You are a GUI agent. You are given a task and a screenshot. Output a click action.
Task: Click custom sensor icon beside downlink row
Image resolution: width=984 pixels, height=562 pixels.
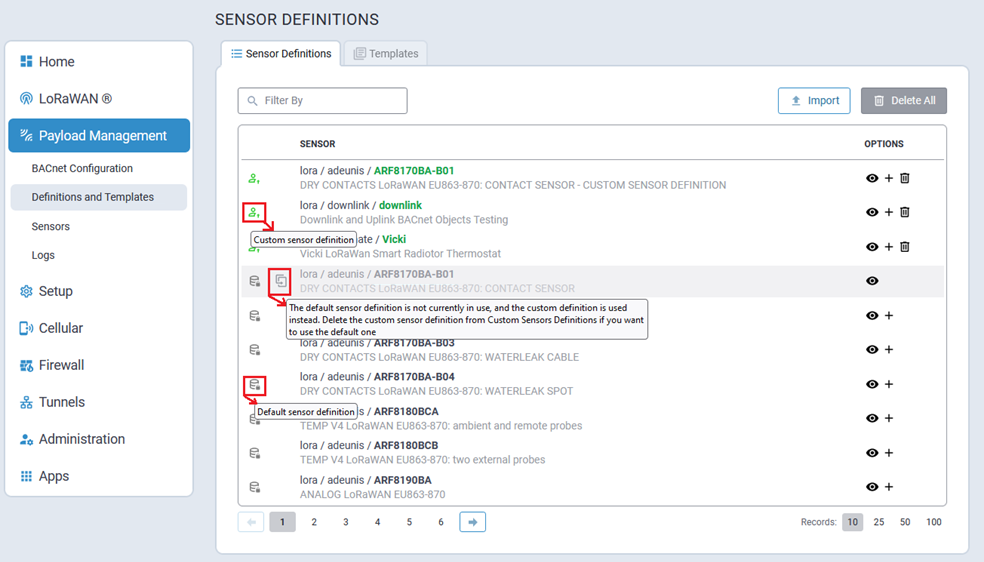coord(254,212)
